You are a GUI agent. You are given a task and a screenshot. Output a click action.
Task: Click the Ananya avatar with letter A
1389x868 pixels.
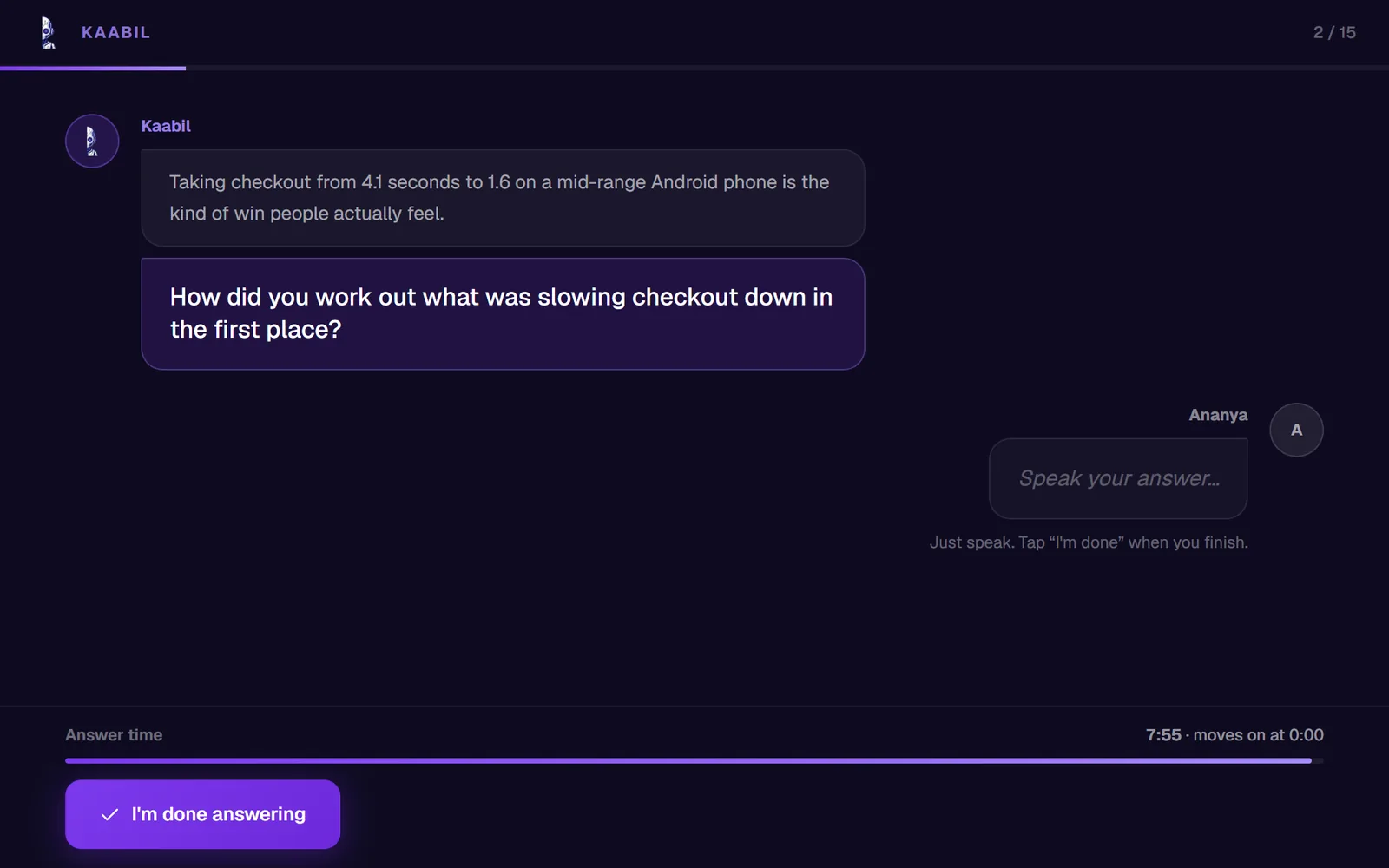pos(1296,430)
